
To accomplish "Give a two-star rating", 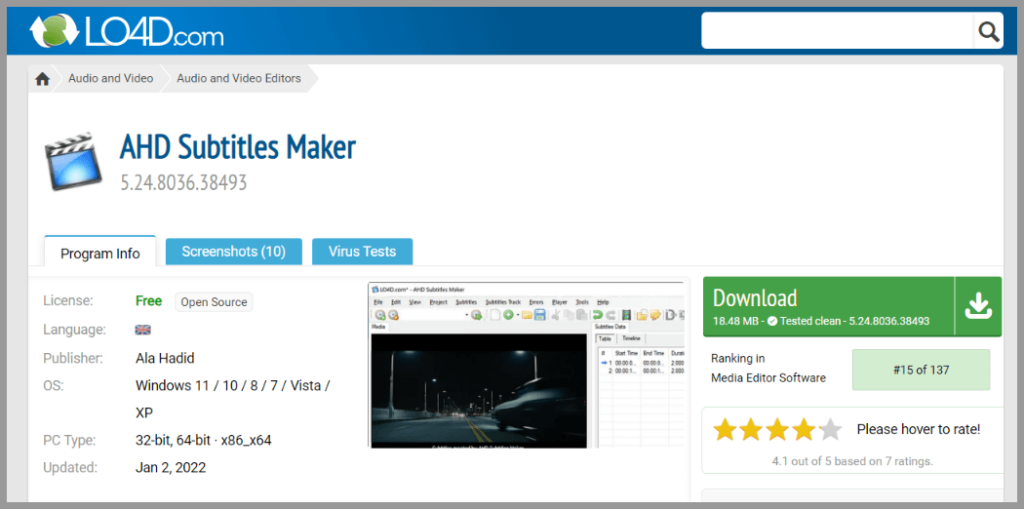I will 751,430.
